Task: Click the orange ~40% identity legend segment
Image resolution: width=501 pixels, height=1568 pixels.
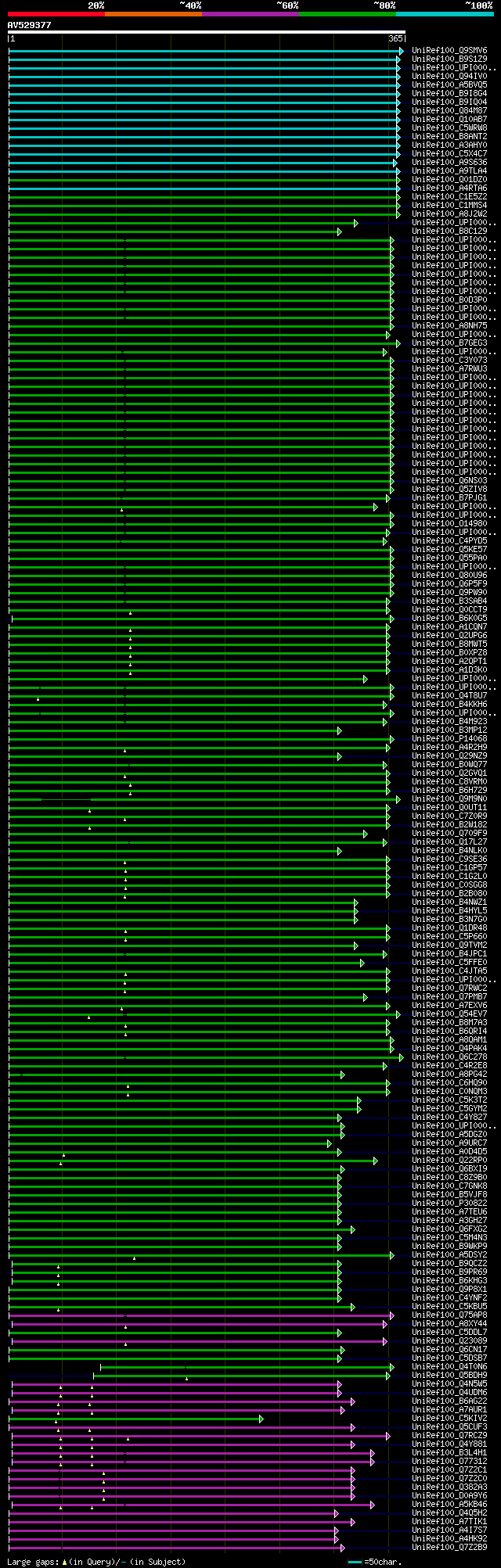Action: point(153,14)
